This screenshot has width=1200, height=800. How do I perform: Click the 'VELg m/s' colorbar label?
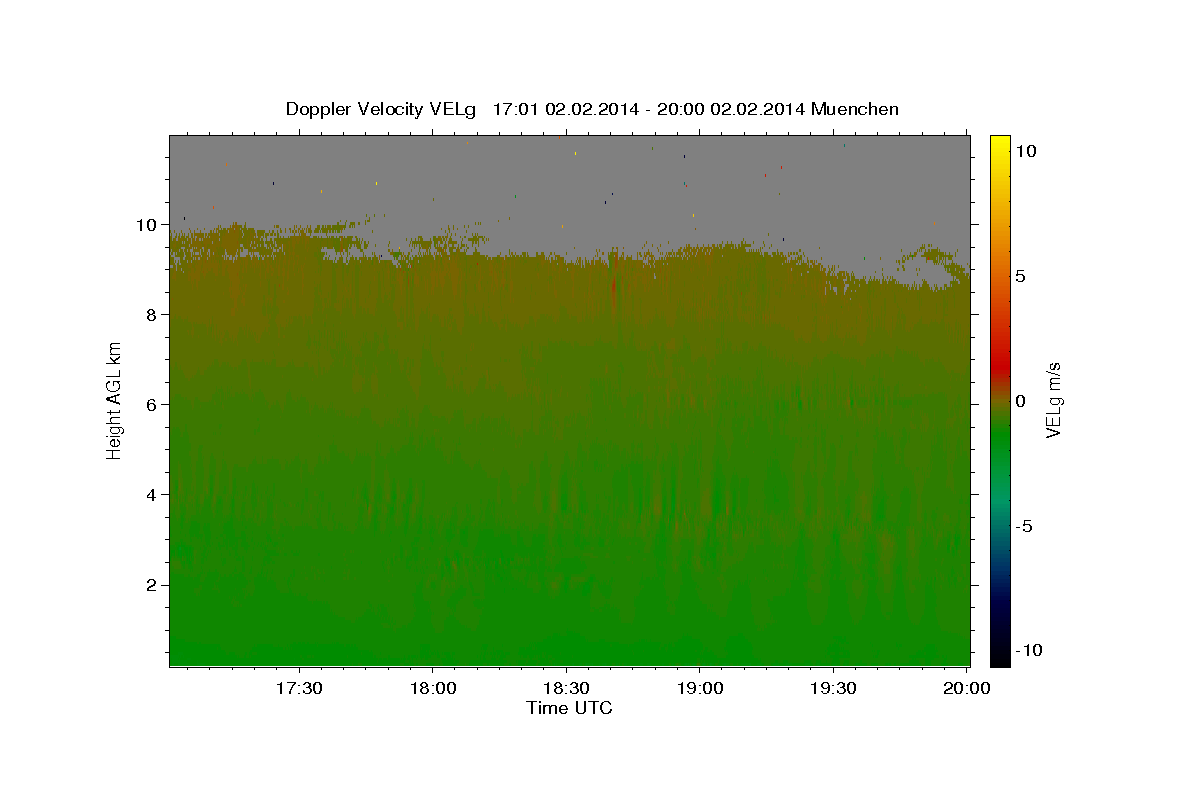pos(1053,399)
